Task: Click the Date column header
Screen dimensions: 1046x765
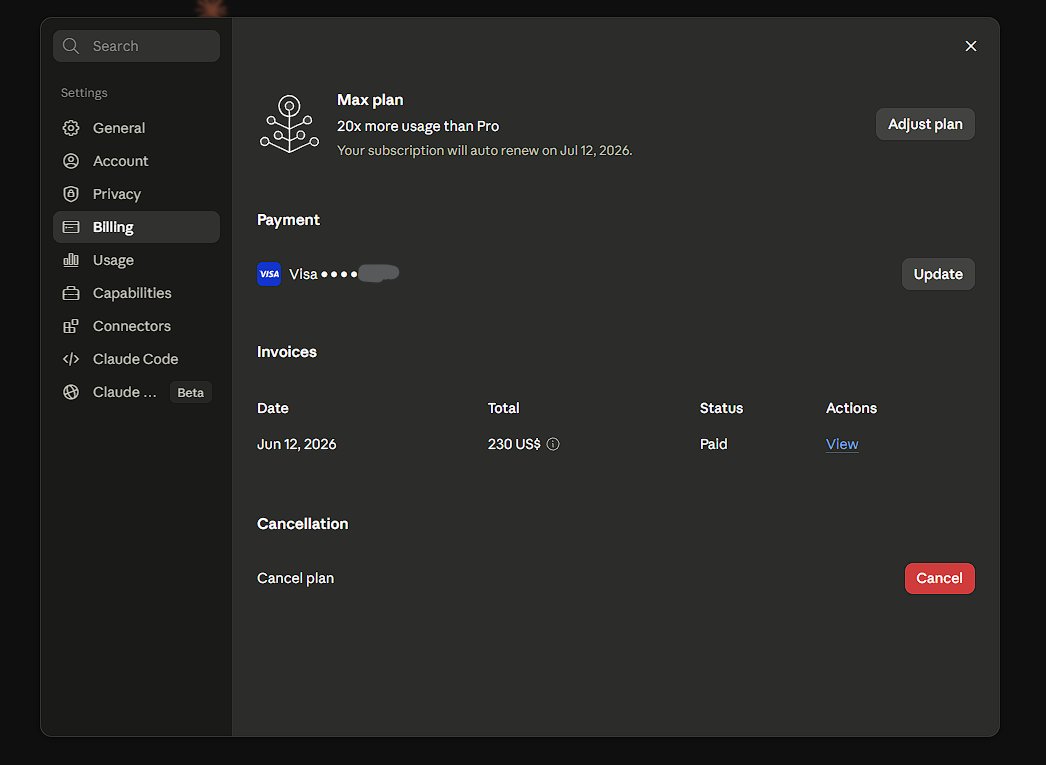Action: 273,408
